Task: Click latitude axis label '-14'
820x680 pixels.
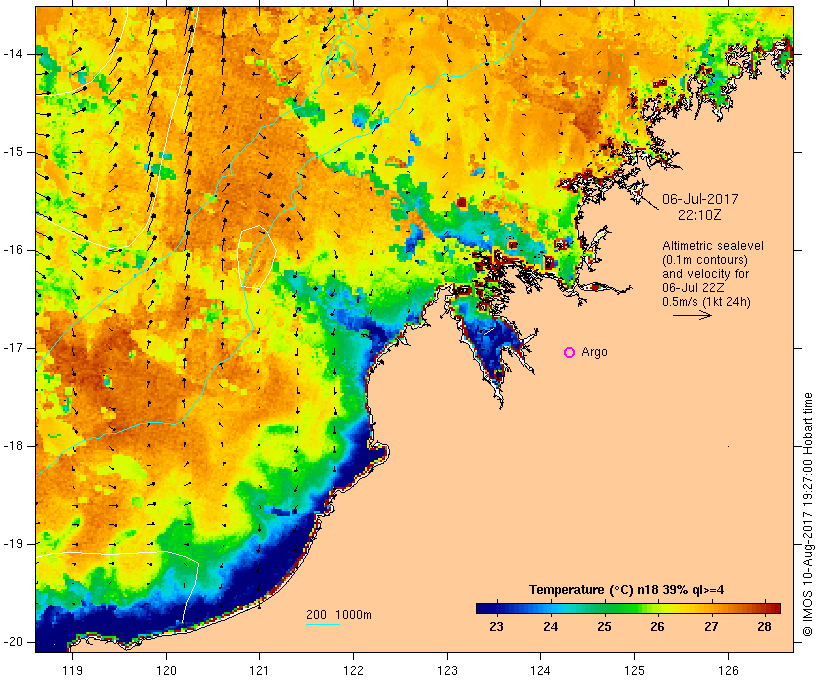Action: pyautogui.click(x=13, y=54)
